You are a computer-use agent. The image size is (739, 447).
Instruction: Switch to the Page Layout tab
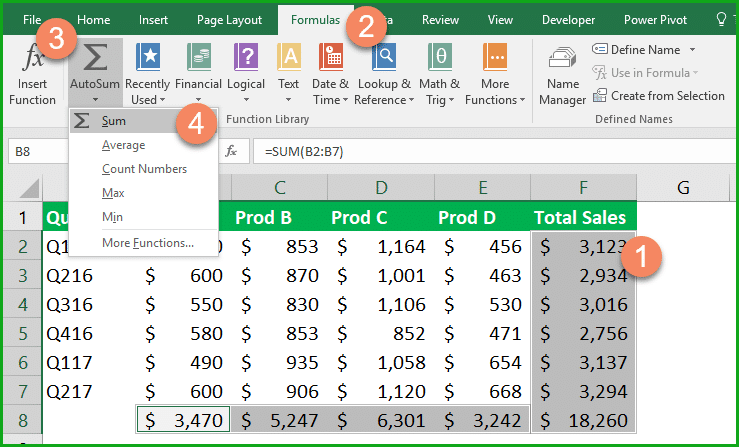pos(229,19)
